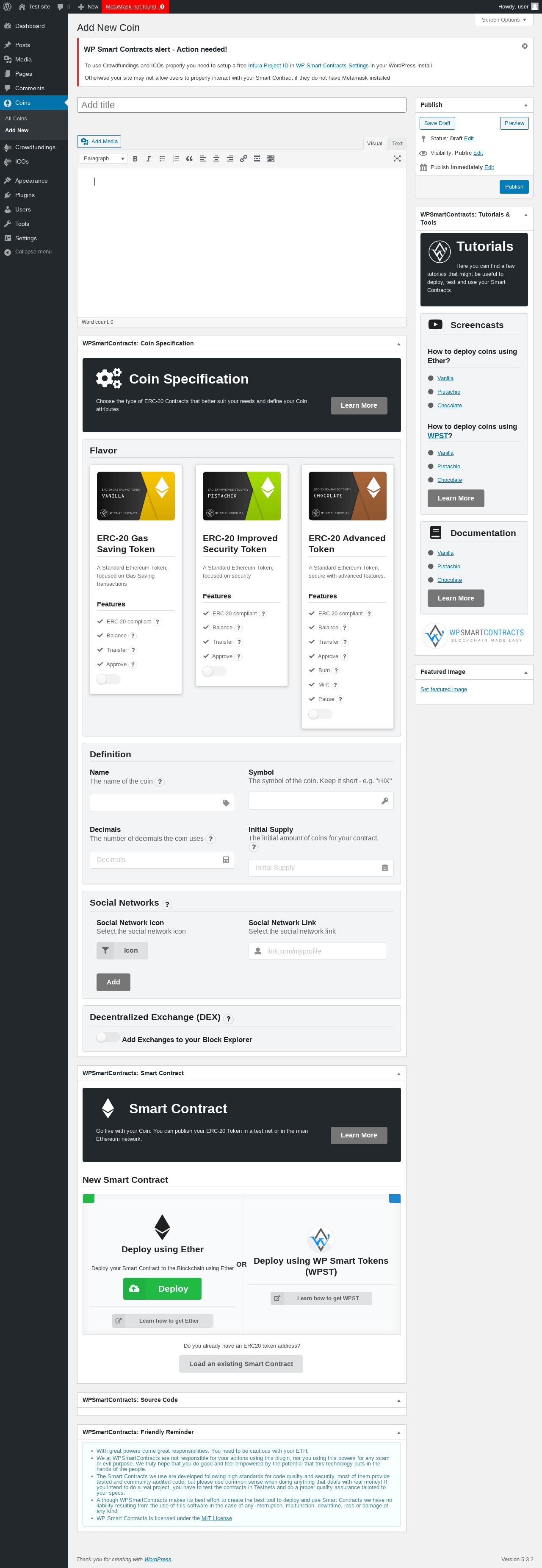
Task: Click help icon next to Social Networks heading
Action: [x=167, y=904]
